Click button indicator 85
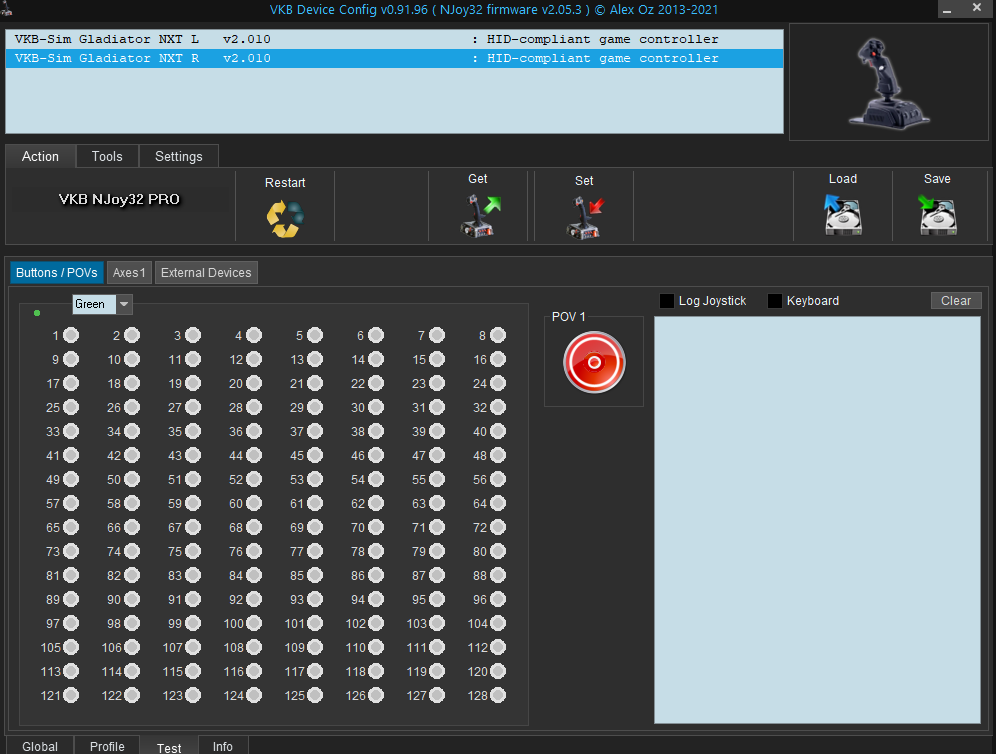 click(315, 575)
